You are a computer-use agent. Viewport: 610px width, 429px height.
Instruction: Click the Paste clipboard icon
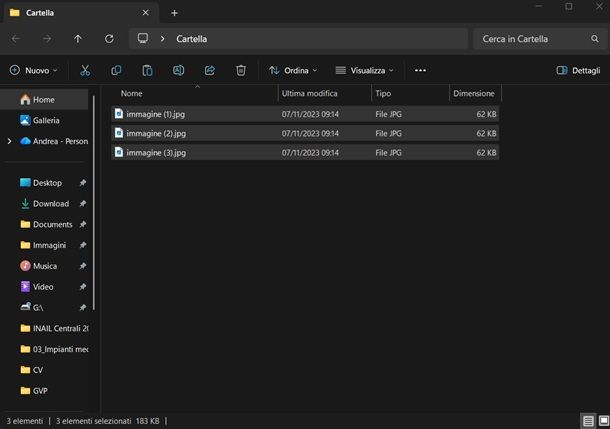[147, 70]
